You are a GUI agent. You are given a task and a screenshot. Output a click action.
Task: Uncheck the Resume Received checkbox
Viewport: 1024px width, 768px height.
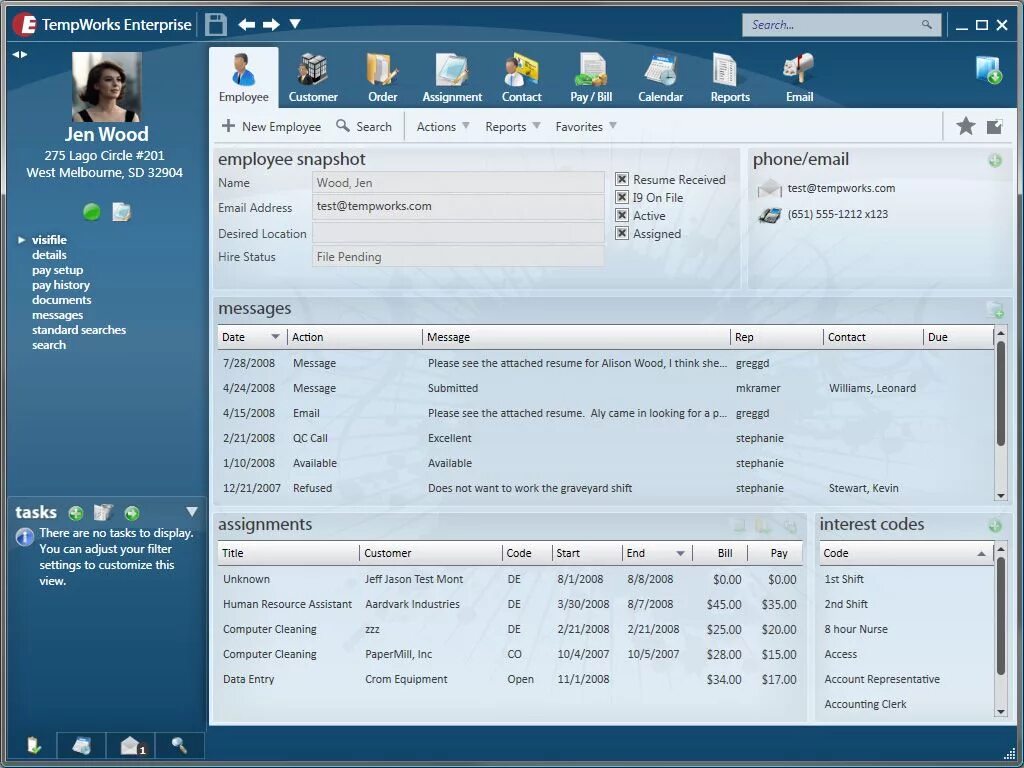(x=622, y=179)
